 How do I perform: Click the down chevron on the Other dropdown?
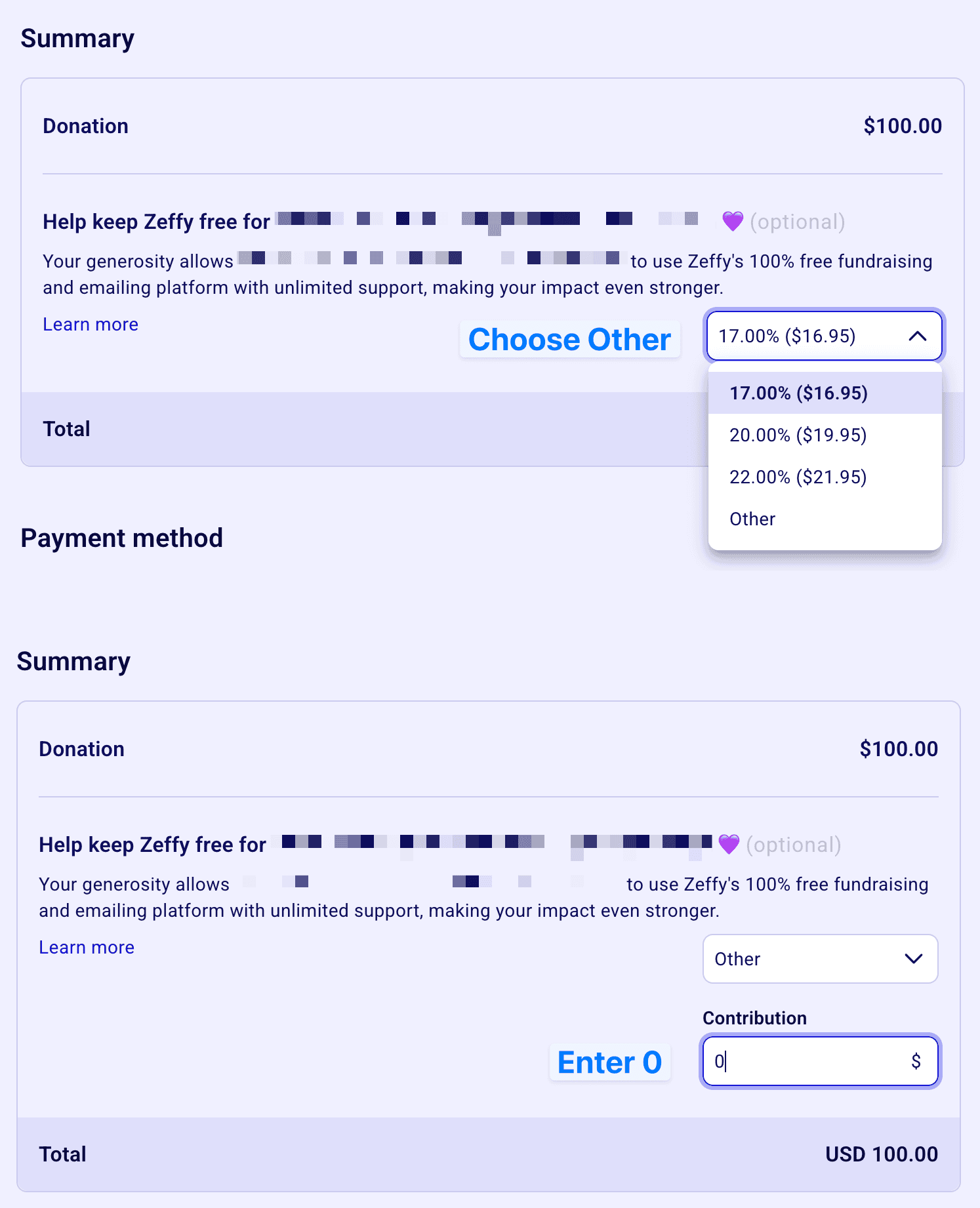coord(913,959)
